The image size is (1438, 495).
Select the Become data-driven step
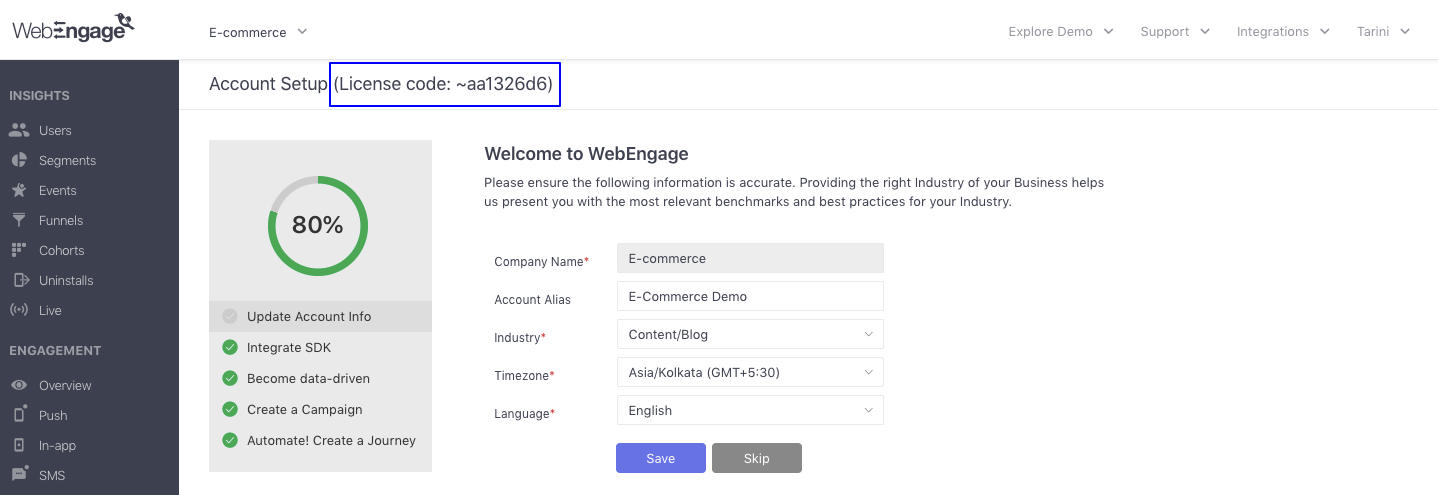320,378
